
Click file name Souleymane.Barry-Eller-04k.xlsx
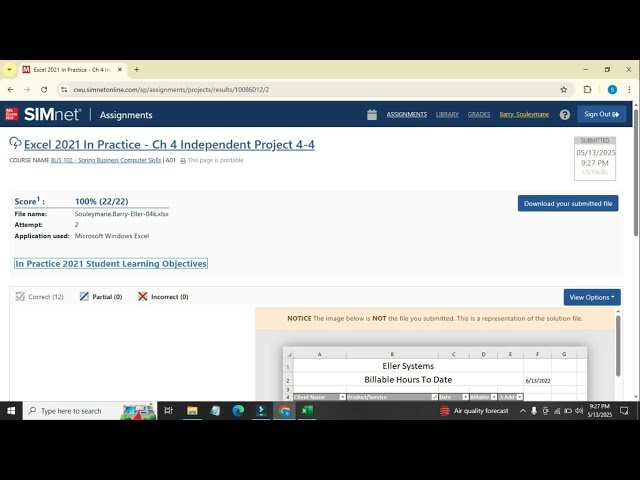pyautogui.click(x=122, y=214)
